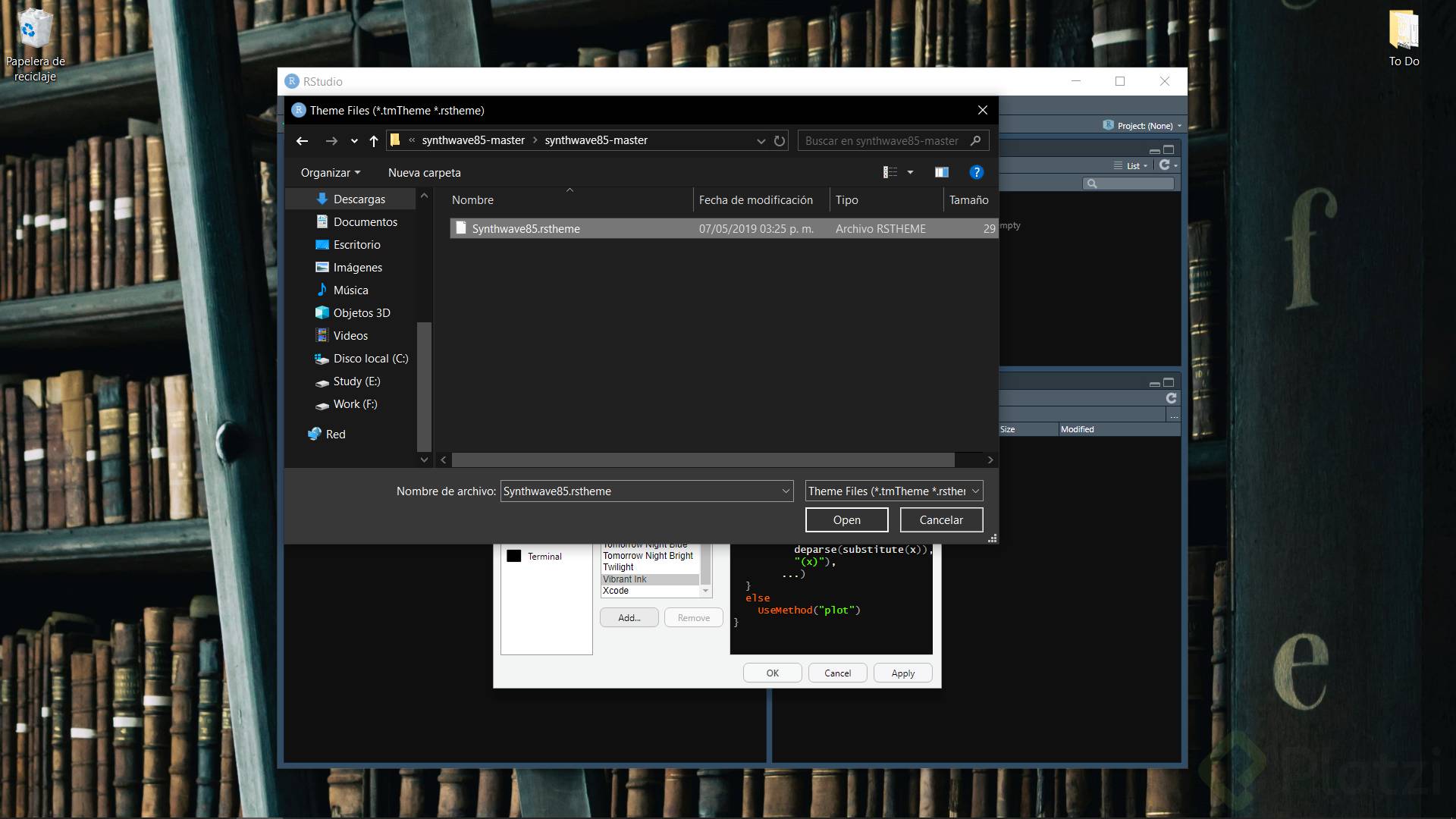Expand the address bar history dropdown
The image size is (1456, 819).
(761, 141)
